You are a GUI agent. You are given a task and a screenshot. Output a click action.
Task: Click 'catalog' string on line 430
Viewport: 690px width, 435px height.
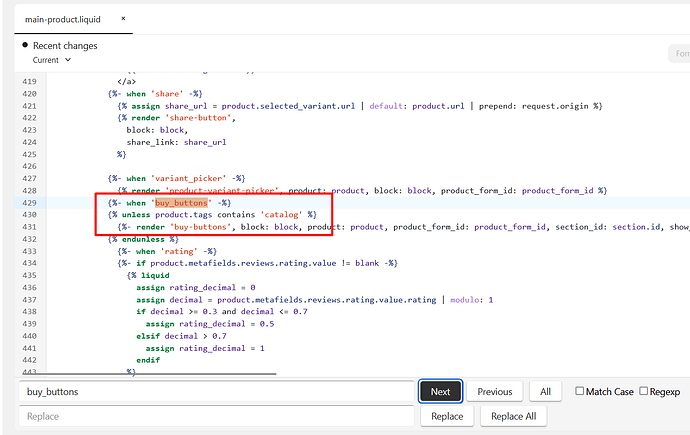[x=281, y=215]
